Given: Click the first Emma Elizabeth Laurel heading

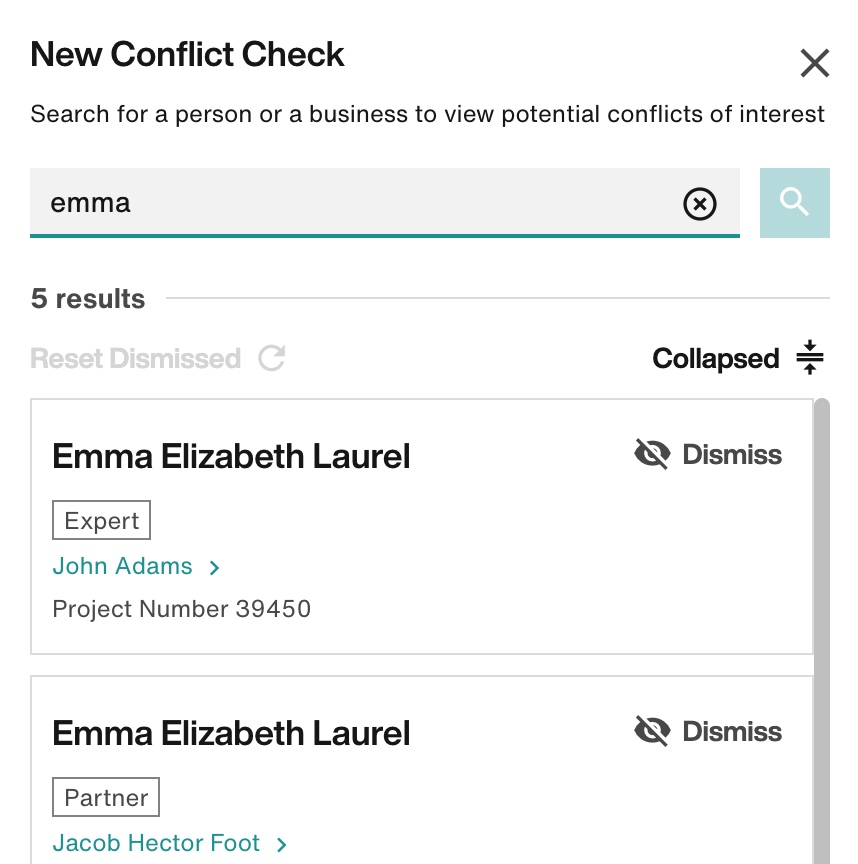Looking at the screenshot, I should [231, 456].
